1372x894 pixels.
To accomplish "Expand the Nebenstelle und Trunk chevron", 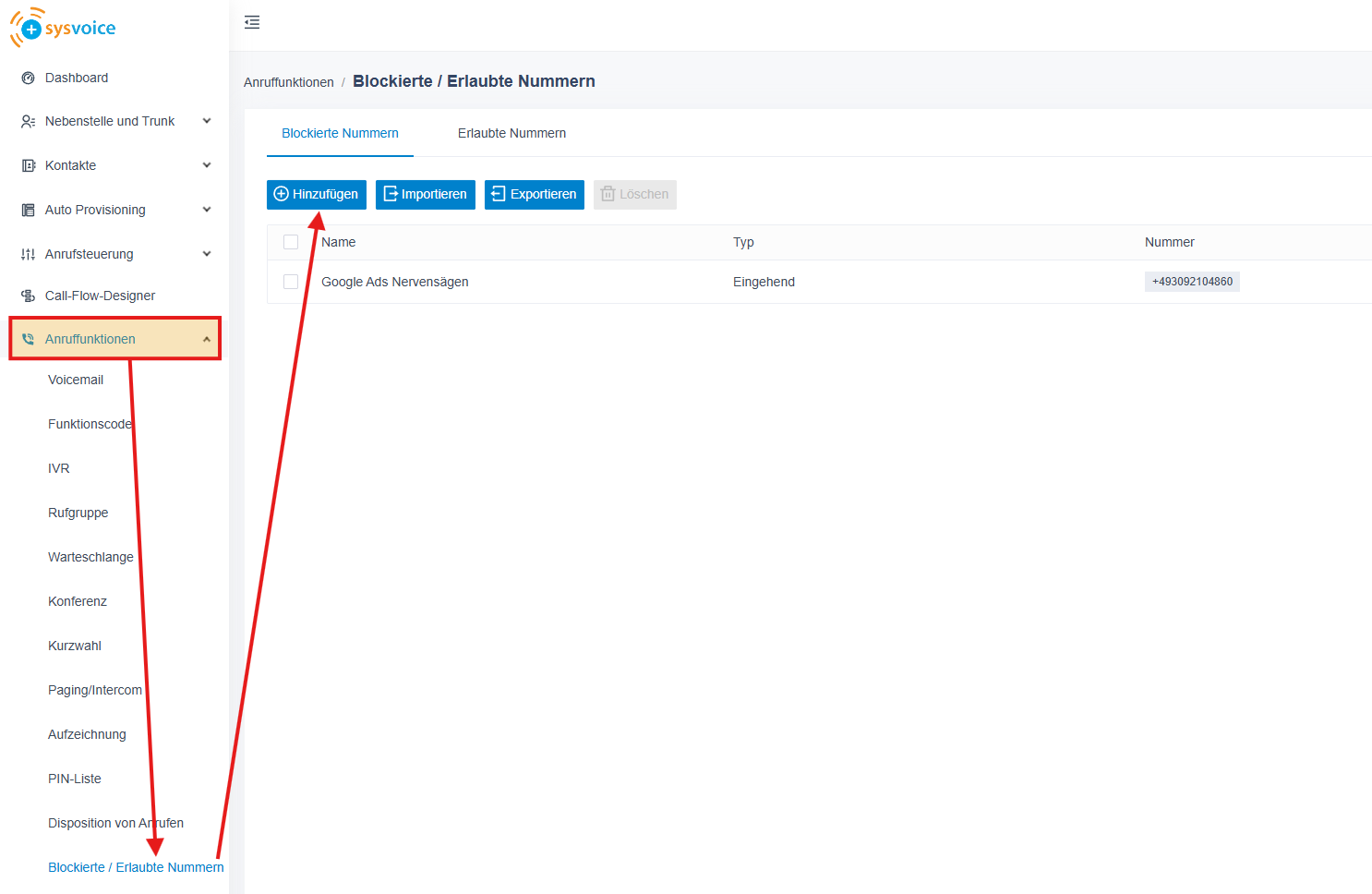I will click(x=207, y=121).
